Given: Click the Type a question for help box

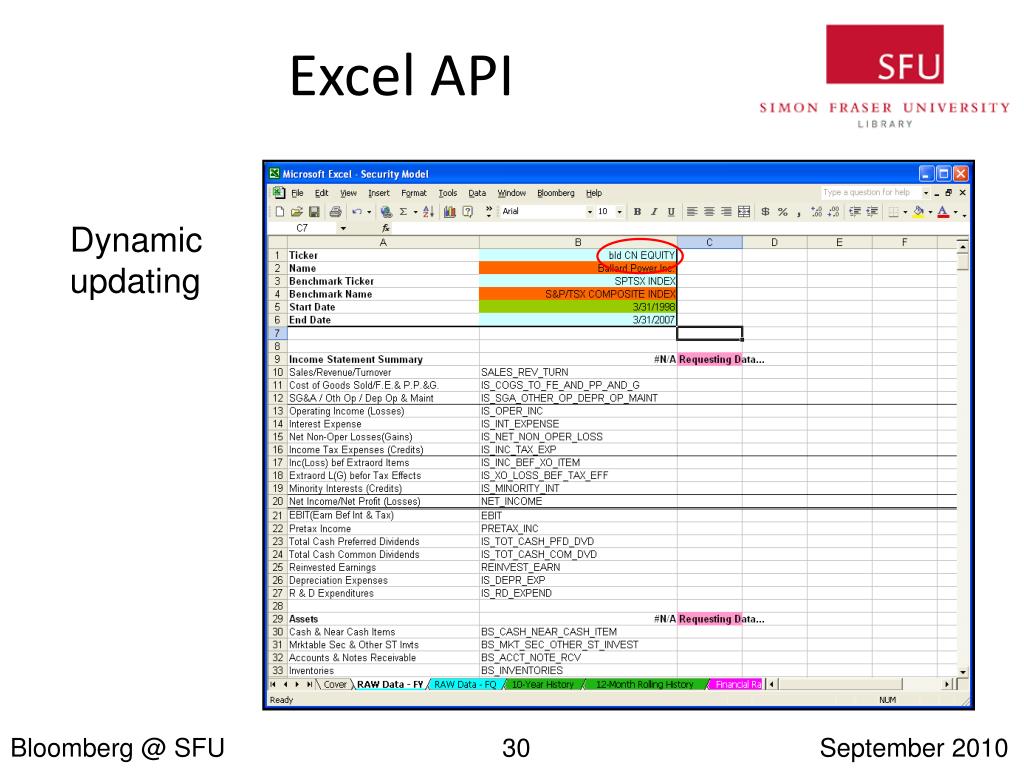Looking at the screenshot, I should [x=870, y=193].
